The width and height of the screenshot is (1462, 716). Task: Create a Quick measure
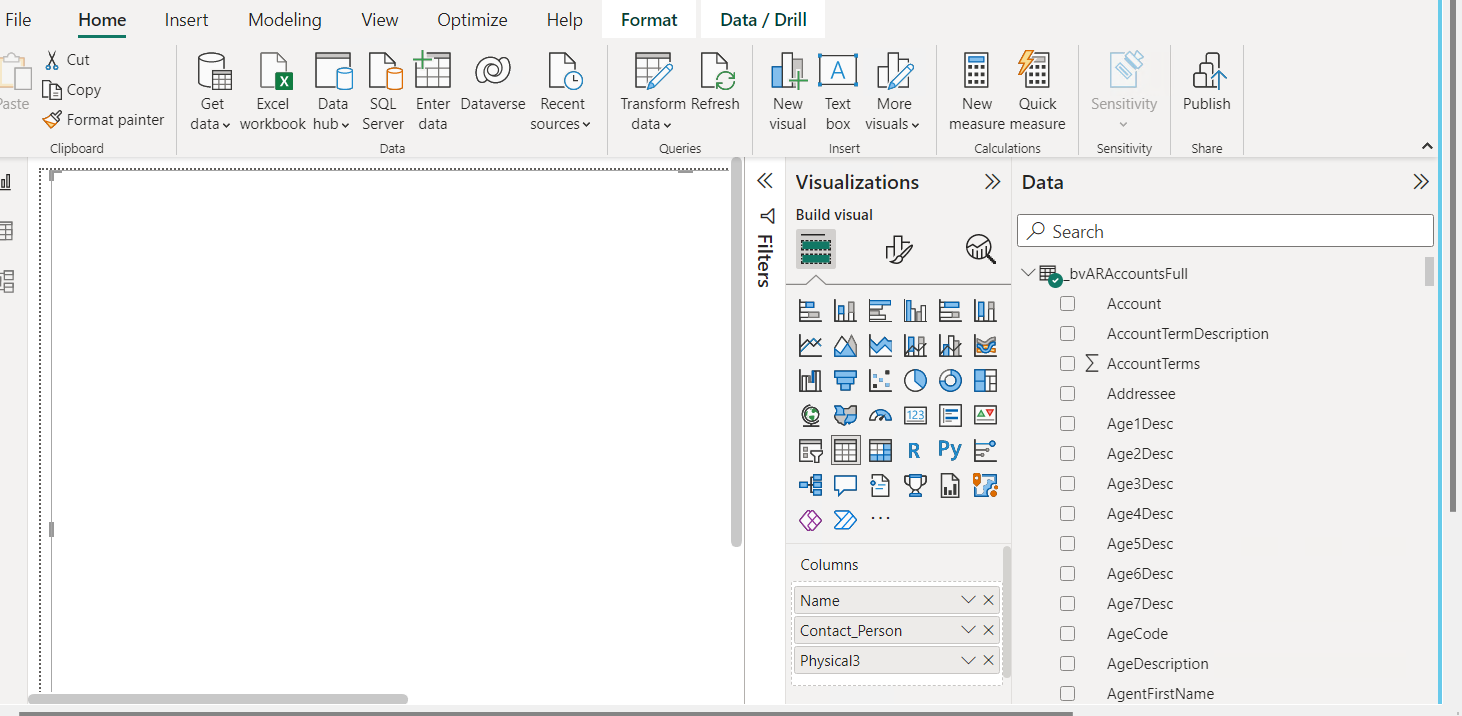point(1037,93)
